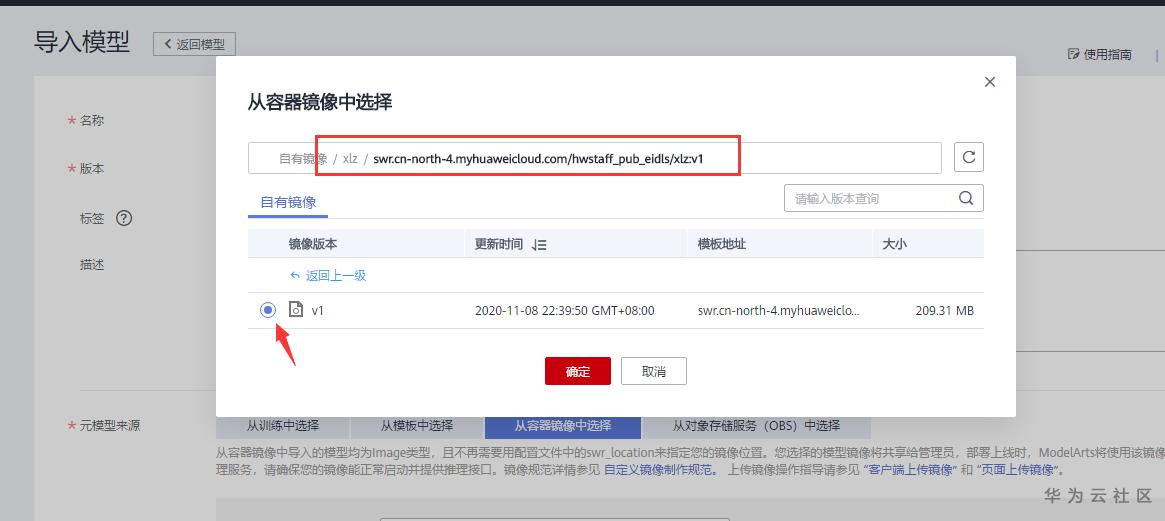Confirm selection with the 确定 button
Viewport: 1165px width, 521px height.
click(x=578, y=371)
